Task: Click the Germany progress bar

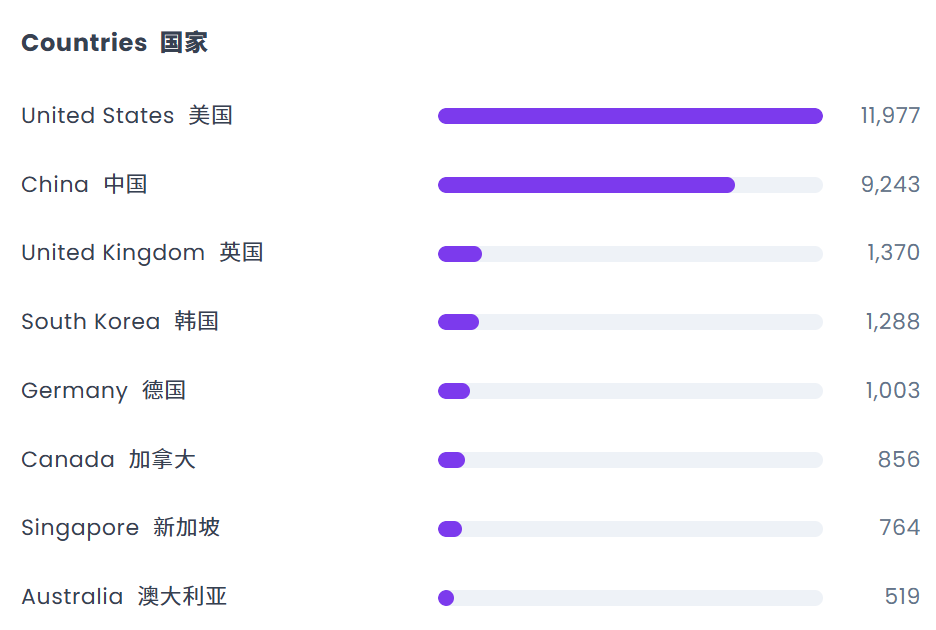Action: pos(630,391)
